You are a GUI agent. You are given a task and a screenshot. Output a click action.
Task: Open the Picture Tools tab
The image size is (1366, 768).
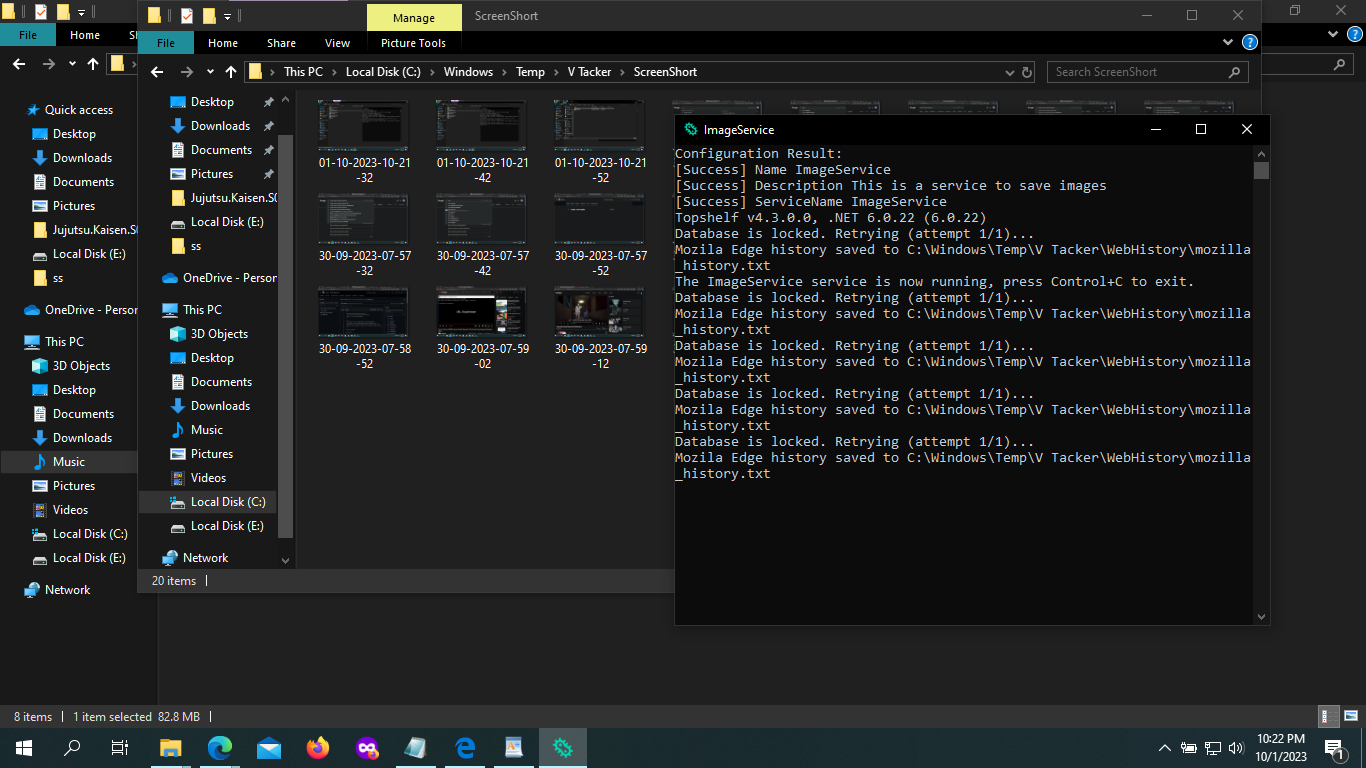(x=414, y=43)
